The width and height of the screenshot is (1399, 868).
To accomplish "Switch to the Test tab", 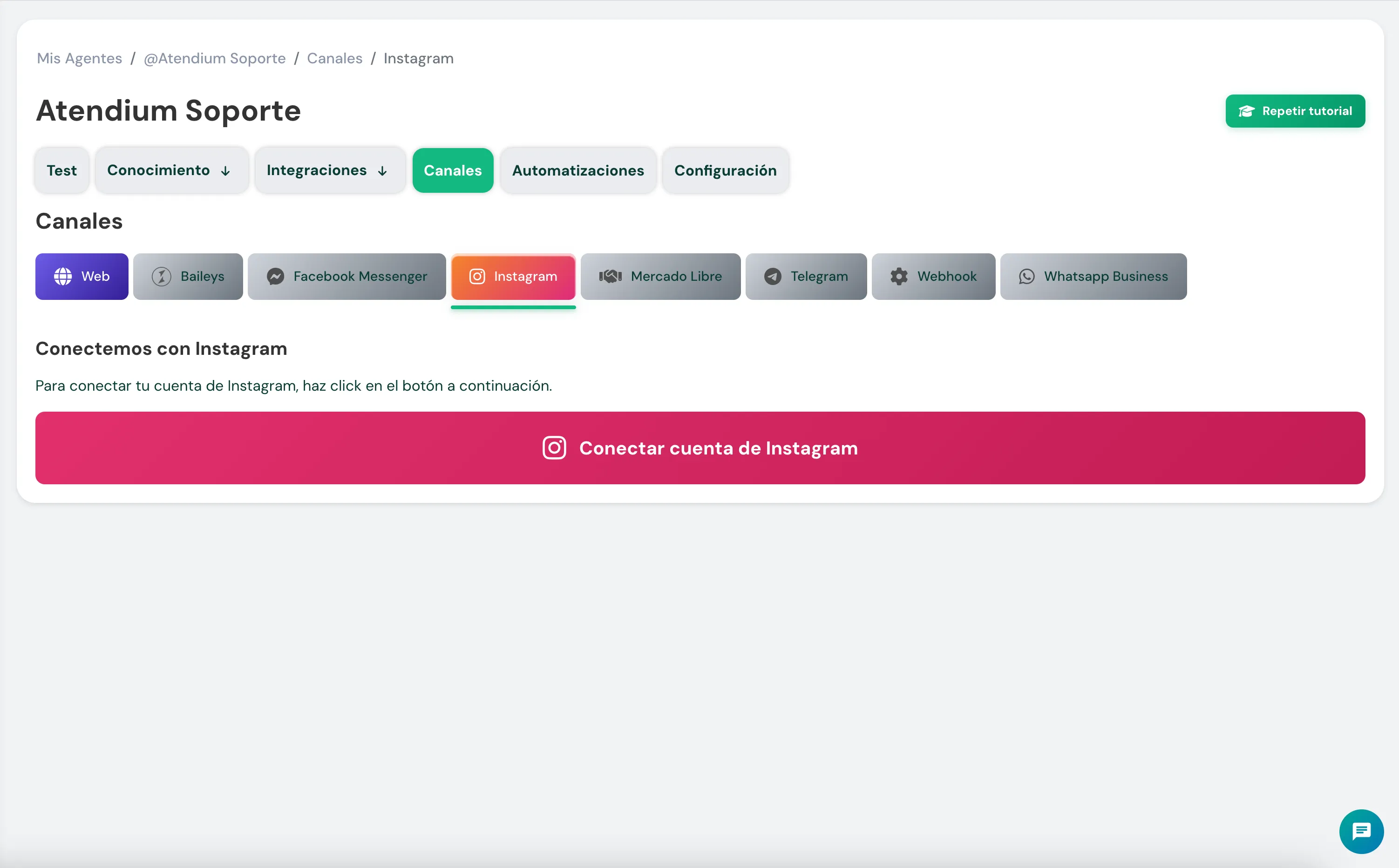I will coord(61,170).
